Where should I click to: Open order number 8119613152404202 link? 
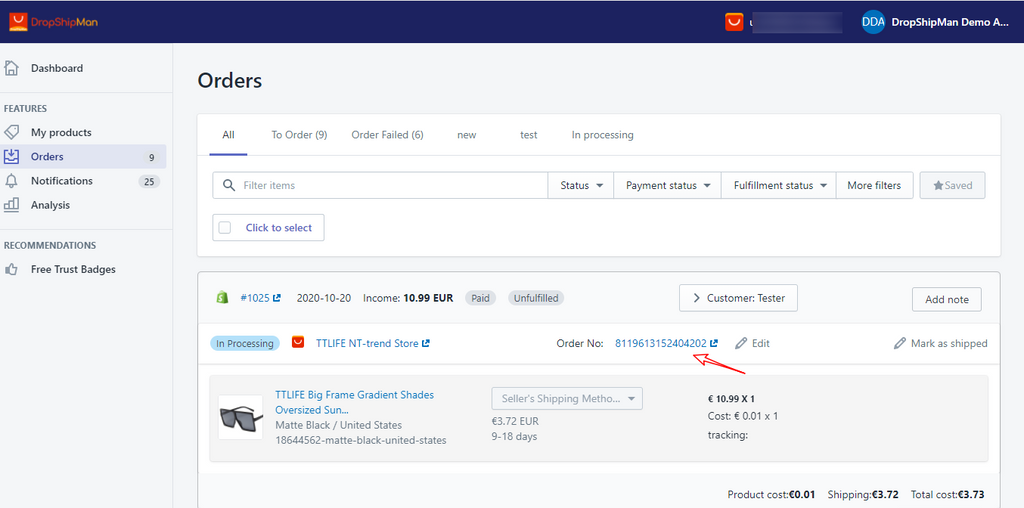pos(661,343)
